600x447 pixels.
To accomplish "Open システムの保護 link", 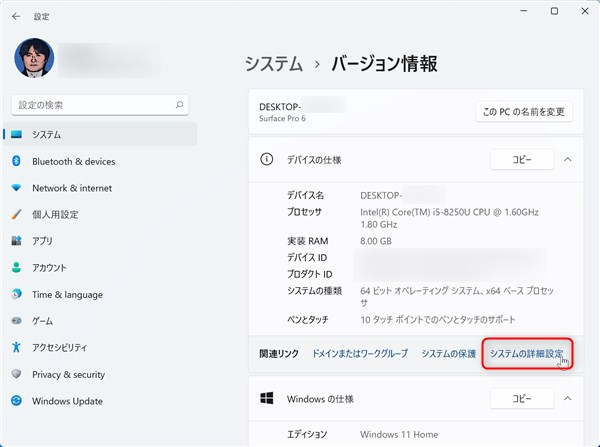I will click(x=449, y=353).
